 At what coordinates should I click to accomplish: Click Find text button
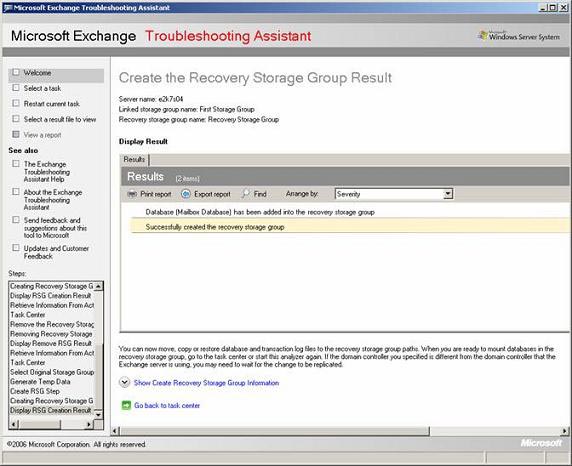tap(260, 194)
